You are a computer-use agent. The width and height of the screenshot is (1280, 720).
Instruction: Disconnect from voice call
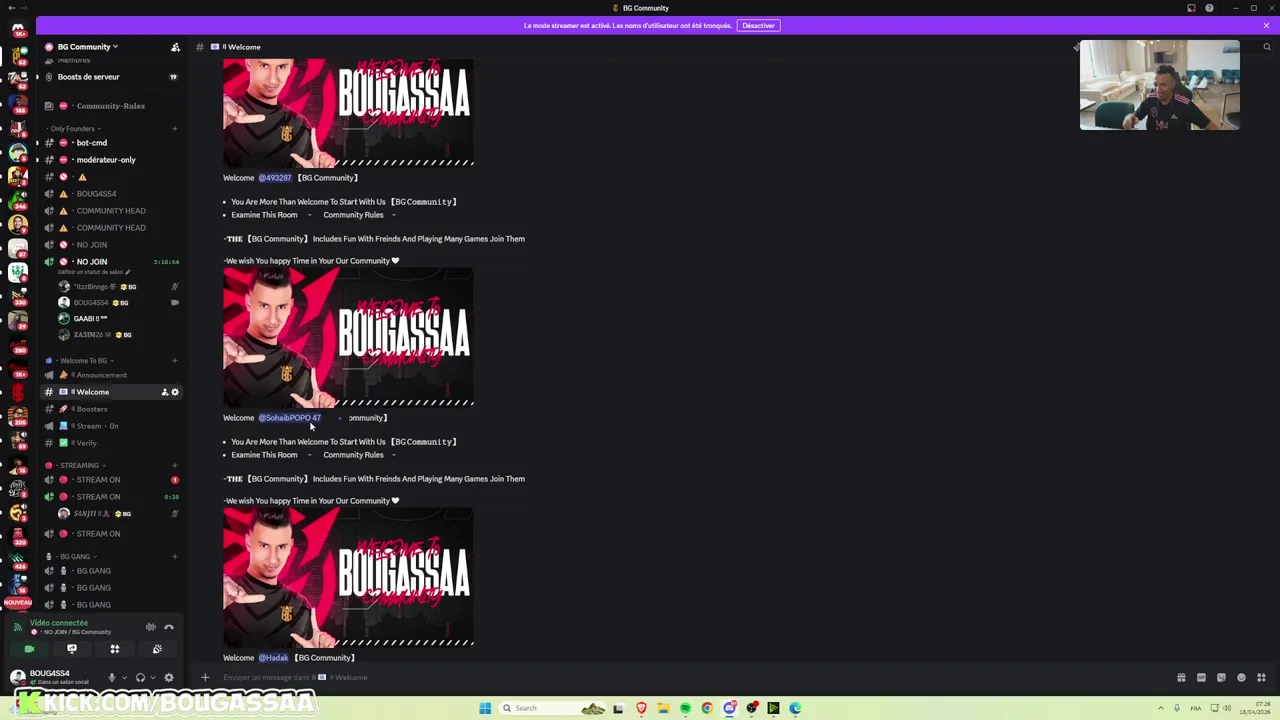point(169,627)
